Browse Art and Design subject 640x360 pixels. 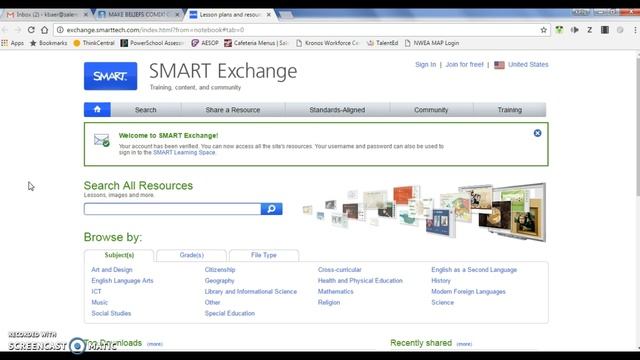112,270
